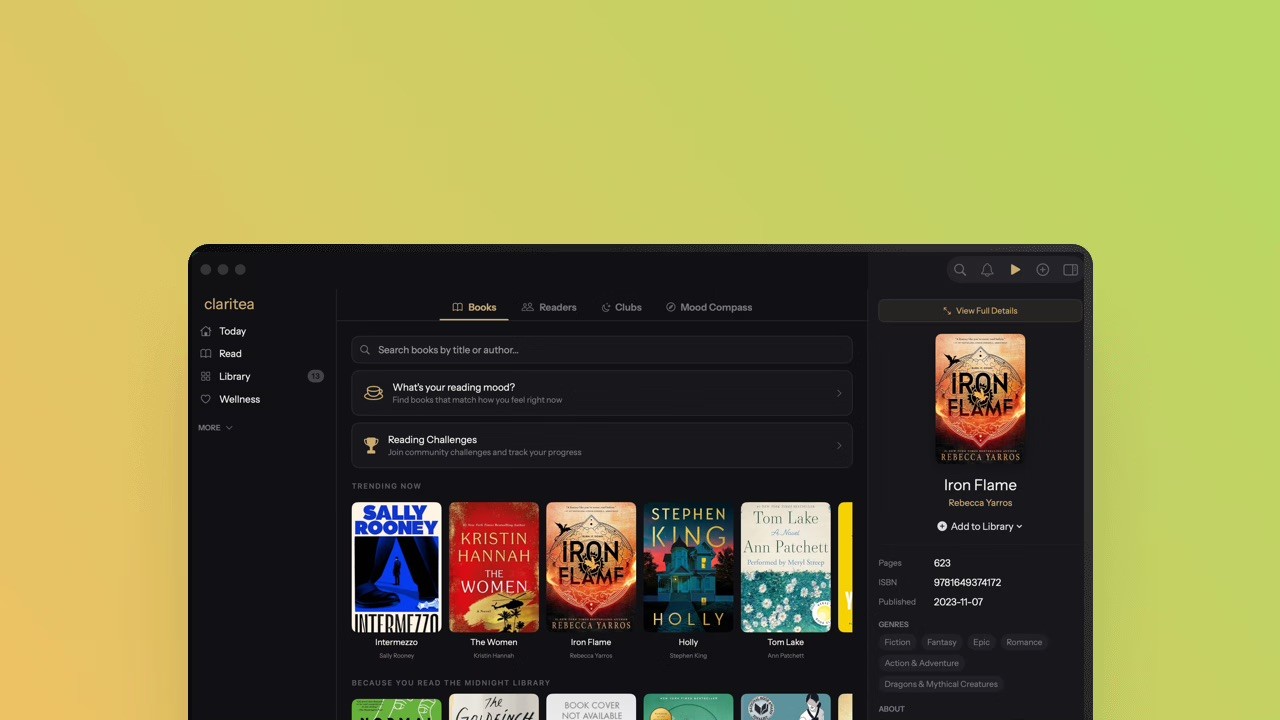Open search from the top-right toolbar magnifier
Viewport: 1280px width, 720px height.
pyautogui.click(x=960, y=270)
